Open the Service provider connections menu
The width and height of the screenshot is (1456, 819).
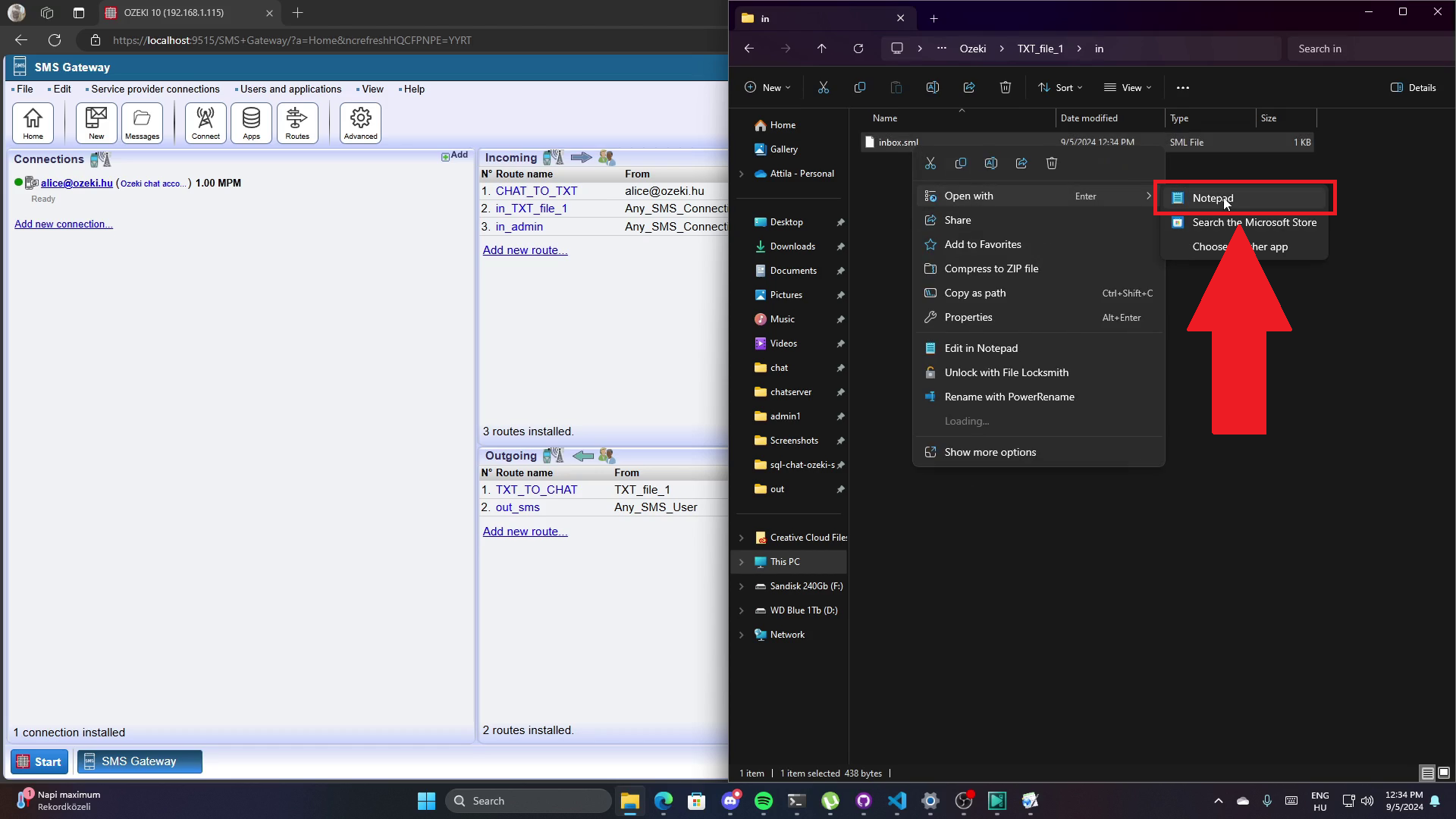point(155,89)
